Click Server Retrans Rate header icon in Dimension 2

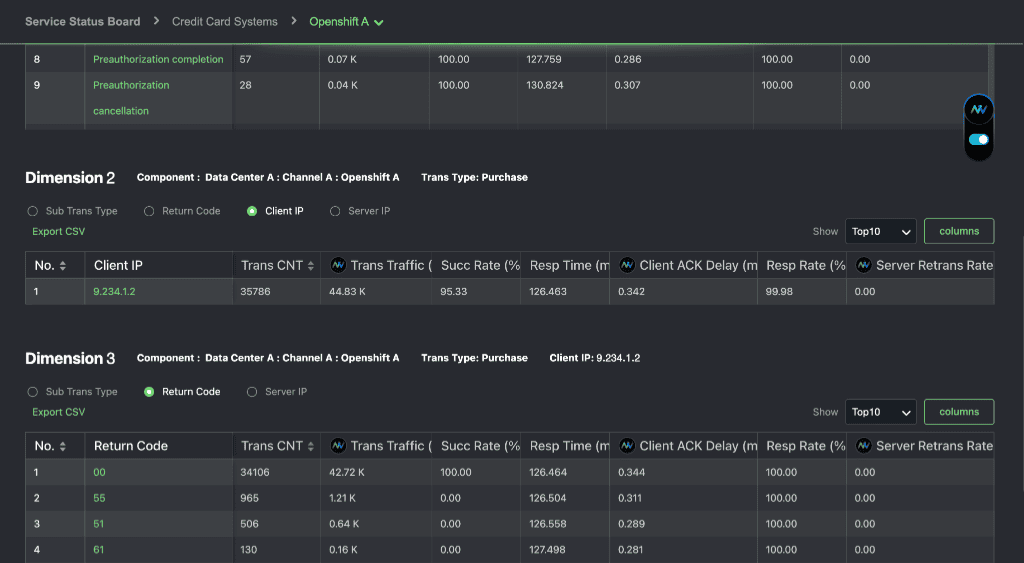[x=861, y=265]
